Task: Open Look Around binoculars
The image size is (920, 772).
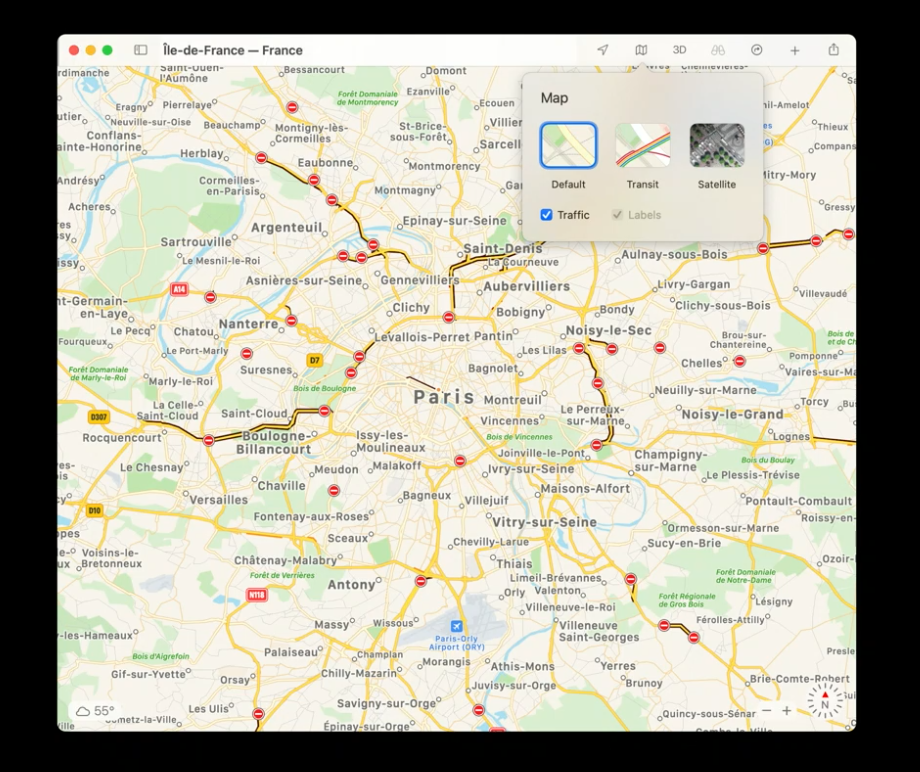Action: coord(718,50)
